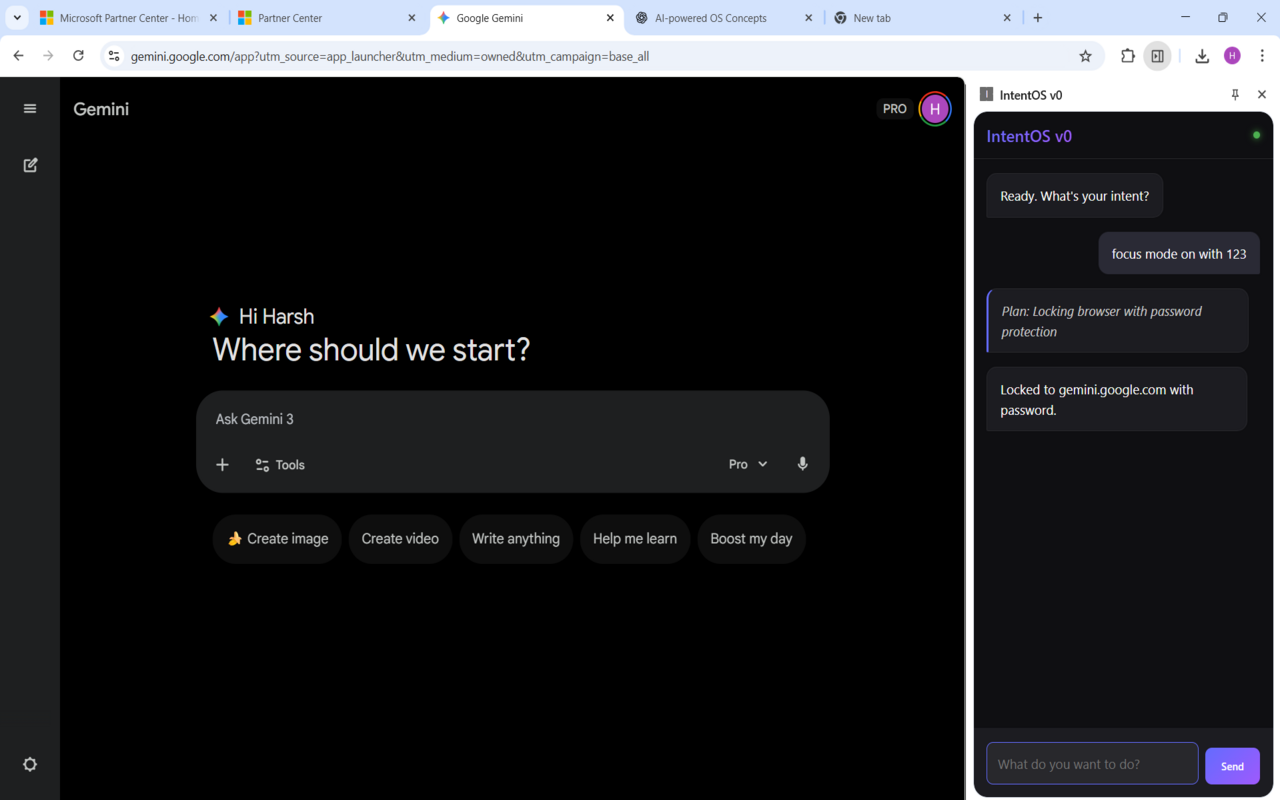1280x800 pixels.
Task: Open a new browser tab with plus
Action: point(1038,18)
